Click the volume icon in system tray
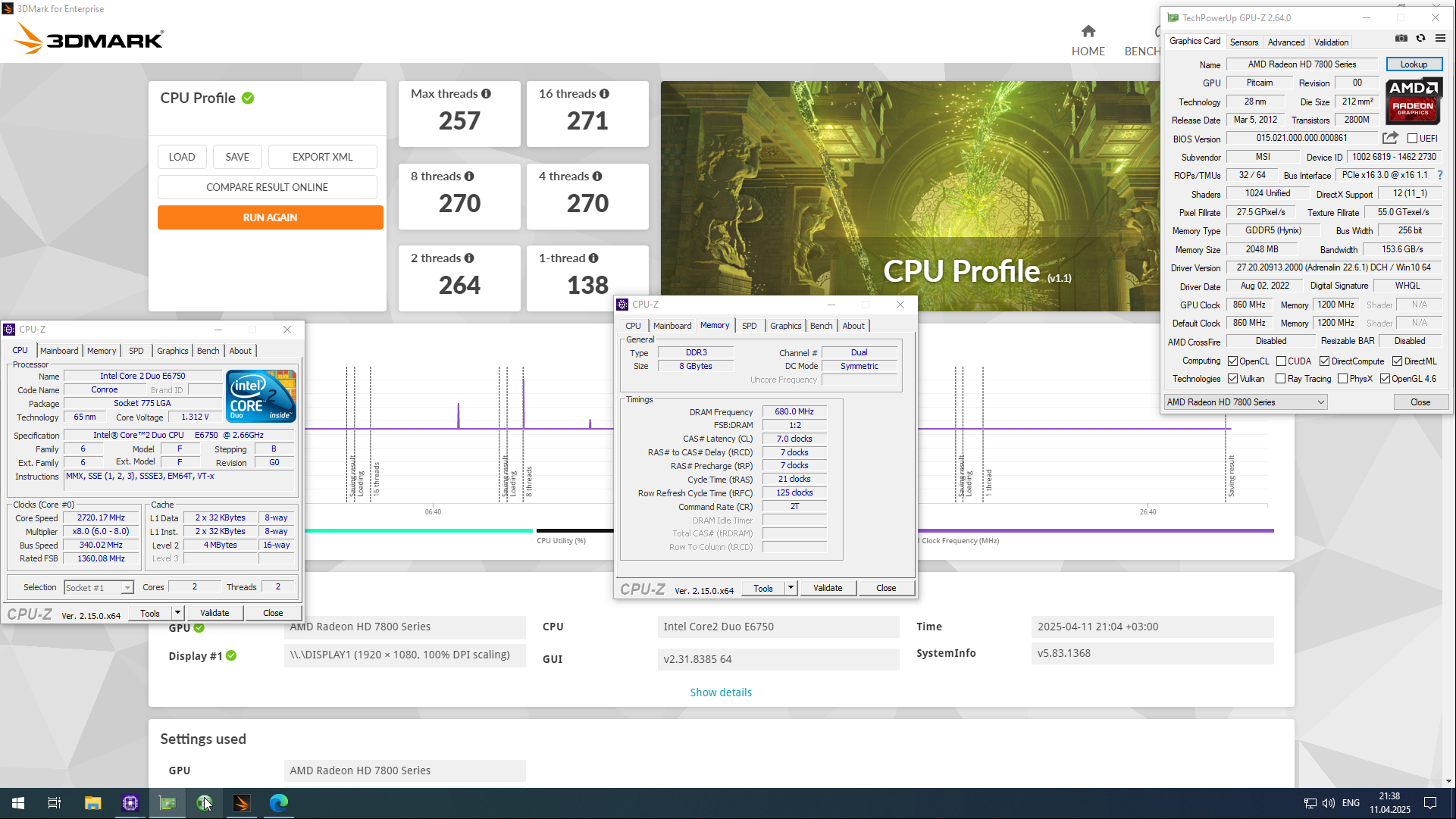1456x819 pixels. (1329, 803)
